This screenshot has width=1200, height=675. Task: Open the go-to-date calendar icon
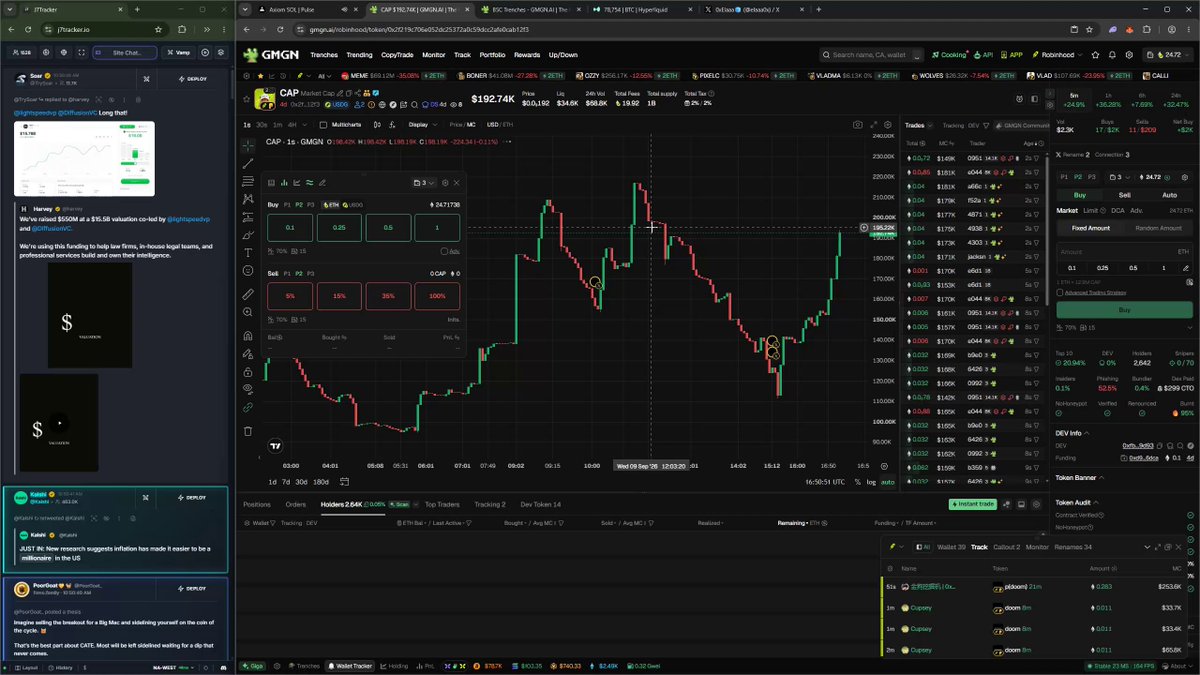click(x=343, y=482)
